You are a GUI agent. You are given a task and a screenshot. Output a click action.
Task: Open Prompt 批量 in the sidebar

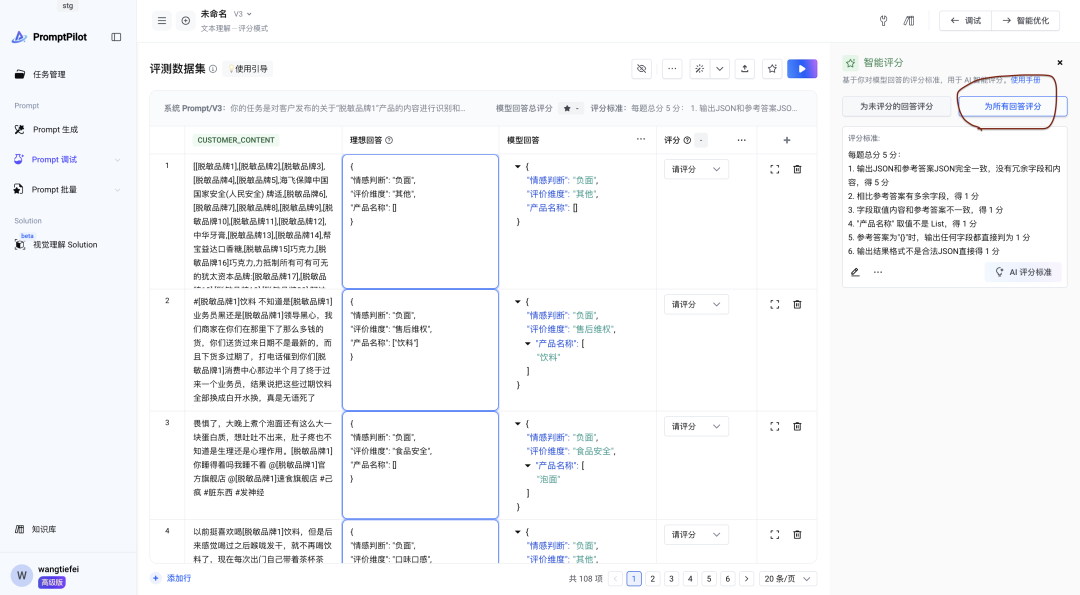pos(54,189)
